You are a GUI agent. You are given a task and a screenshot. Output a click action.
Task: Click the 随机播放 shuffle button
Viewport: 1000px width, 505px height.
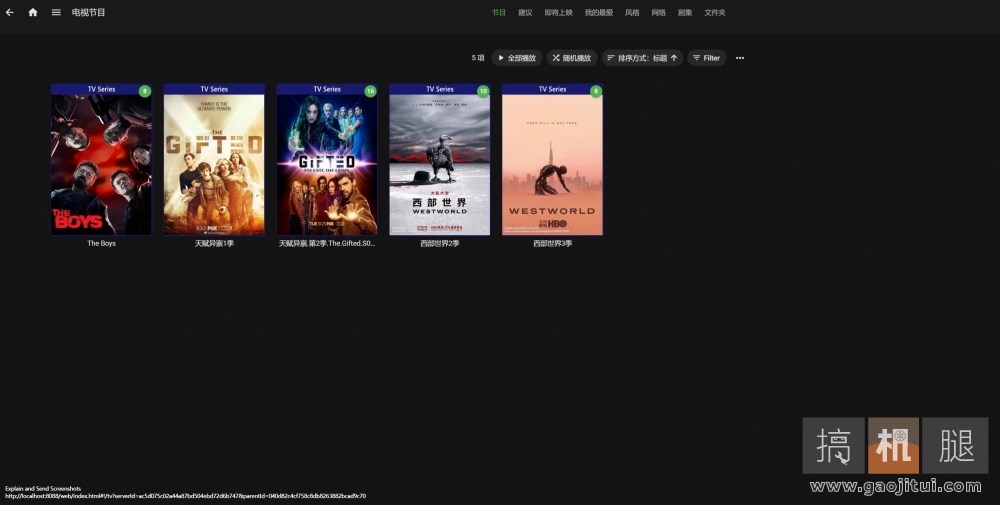pos(572,58)
